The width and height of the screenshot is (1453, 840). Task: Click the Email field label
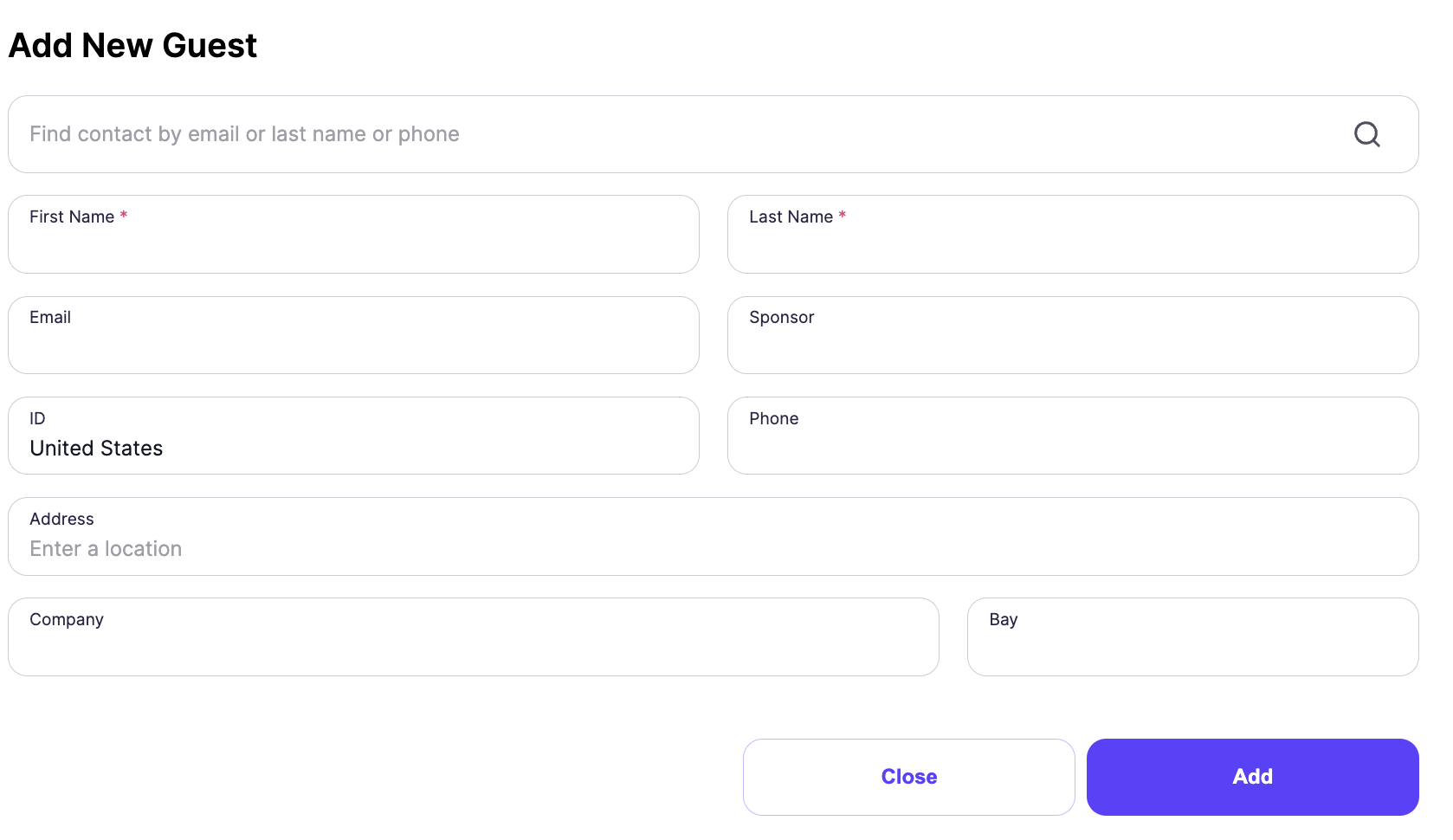click(50, 317)
